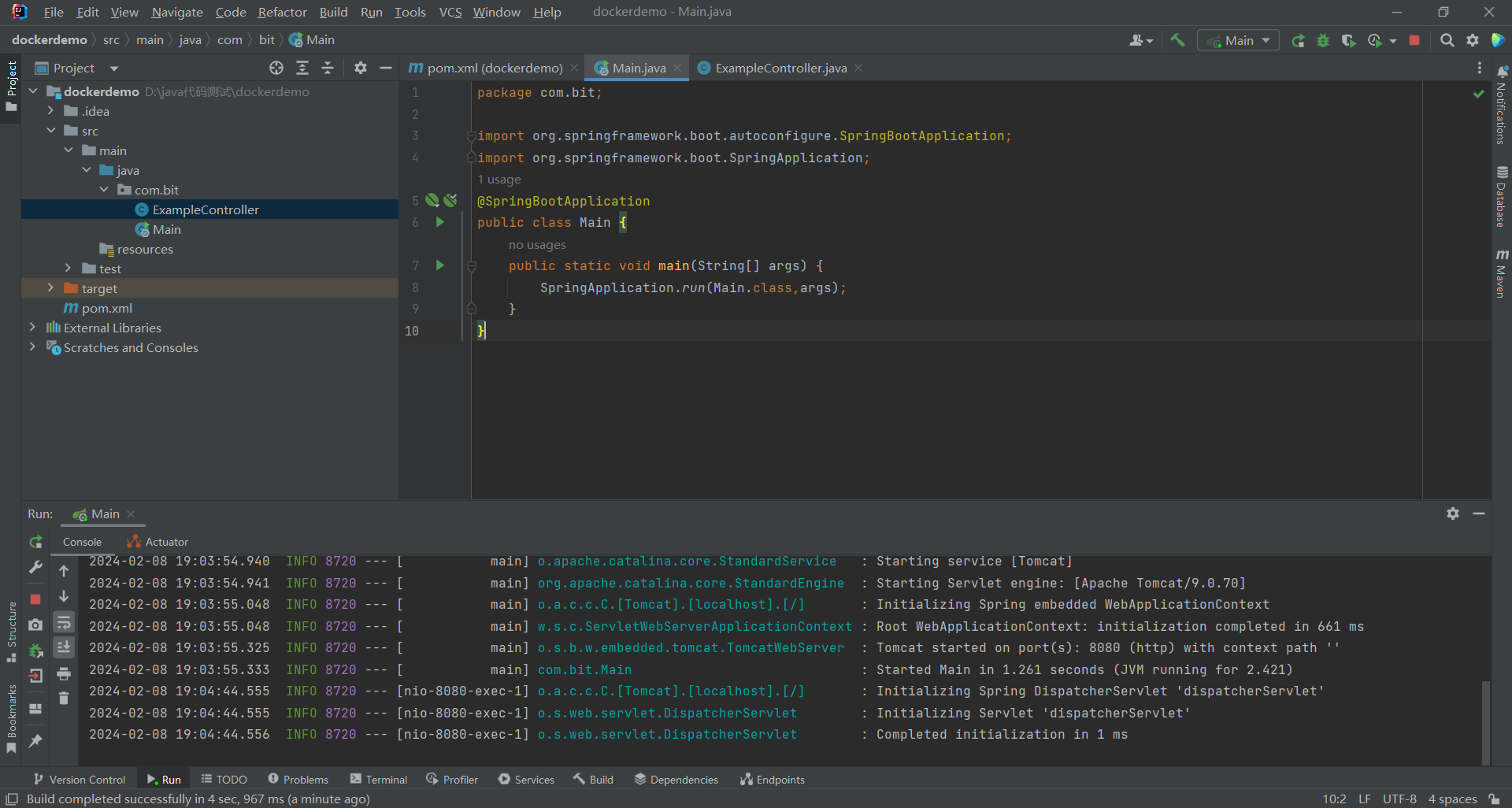Expand the target folder
This screenshot has width=1512, height=808.
(x=50, y=288)
